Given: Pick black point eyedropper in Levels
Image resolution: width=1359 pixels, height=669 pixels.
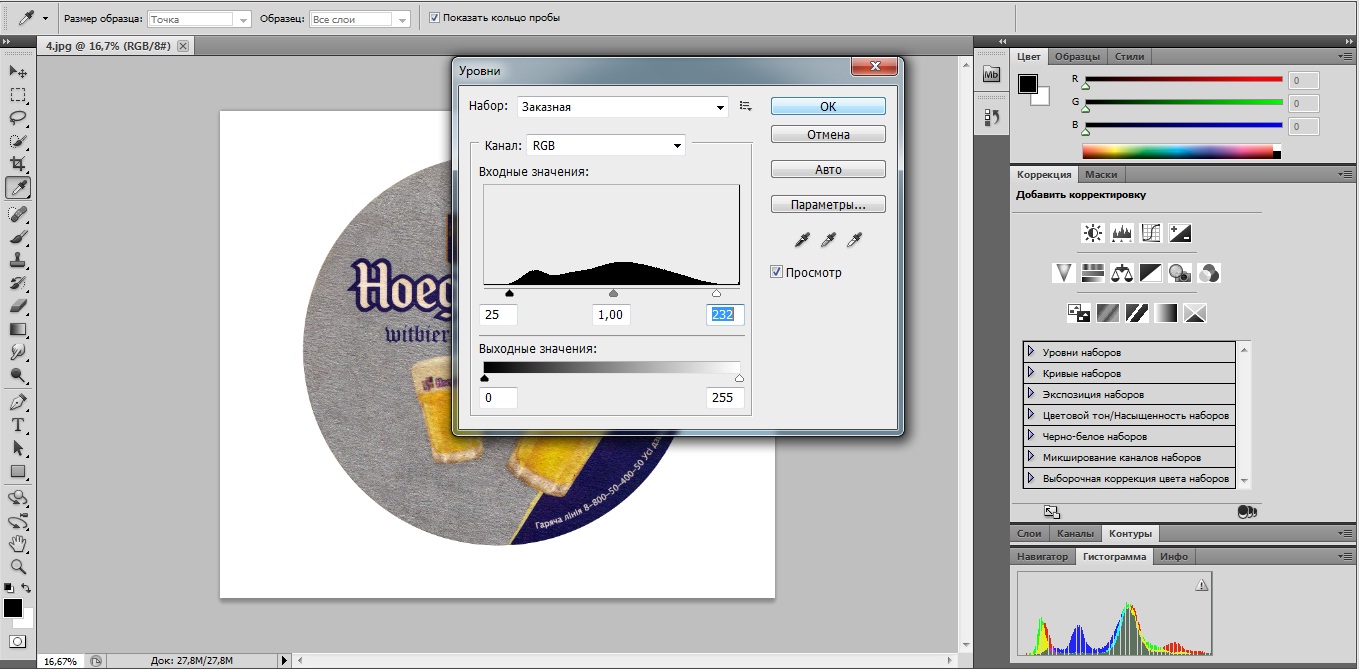Looking at the screenshot, I should coord(802,239).
